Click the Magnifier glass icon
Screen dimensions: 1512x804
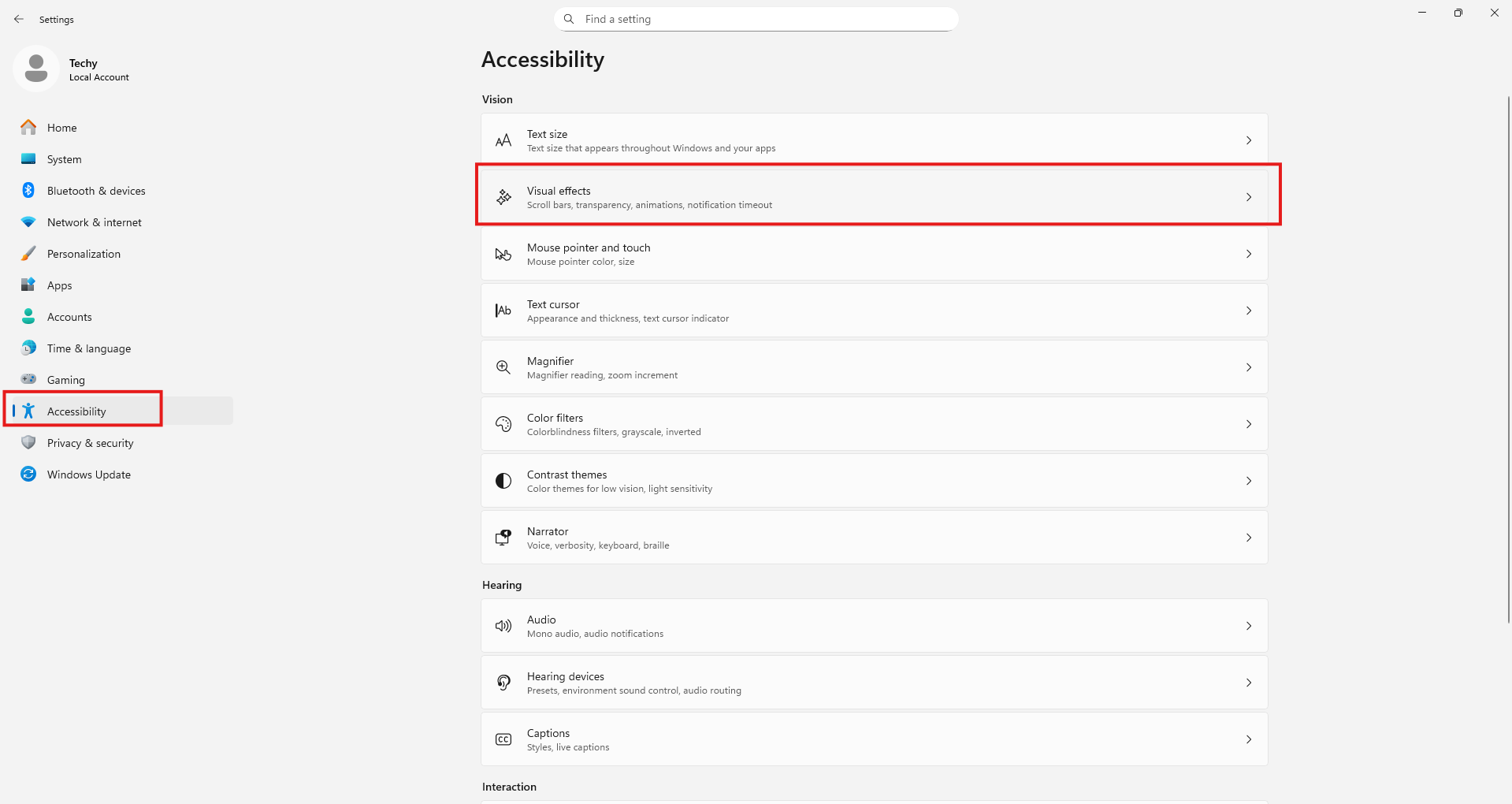(503, 367)
